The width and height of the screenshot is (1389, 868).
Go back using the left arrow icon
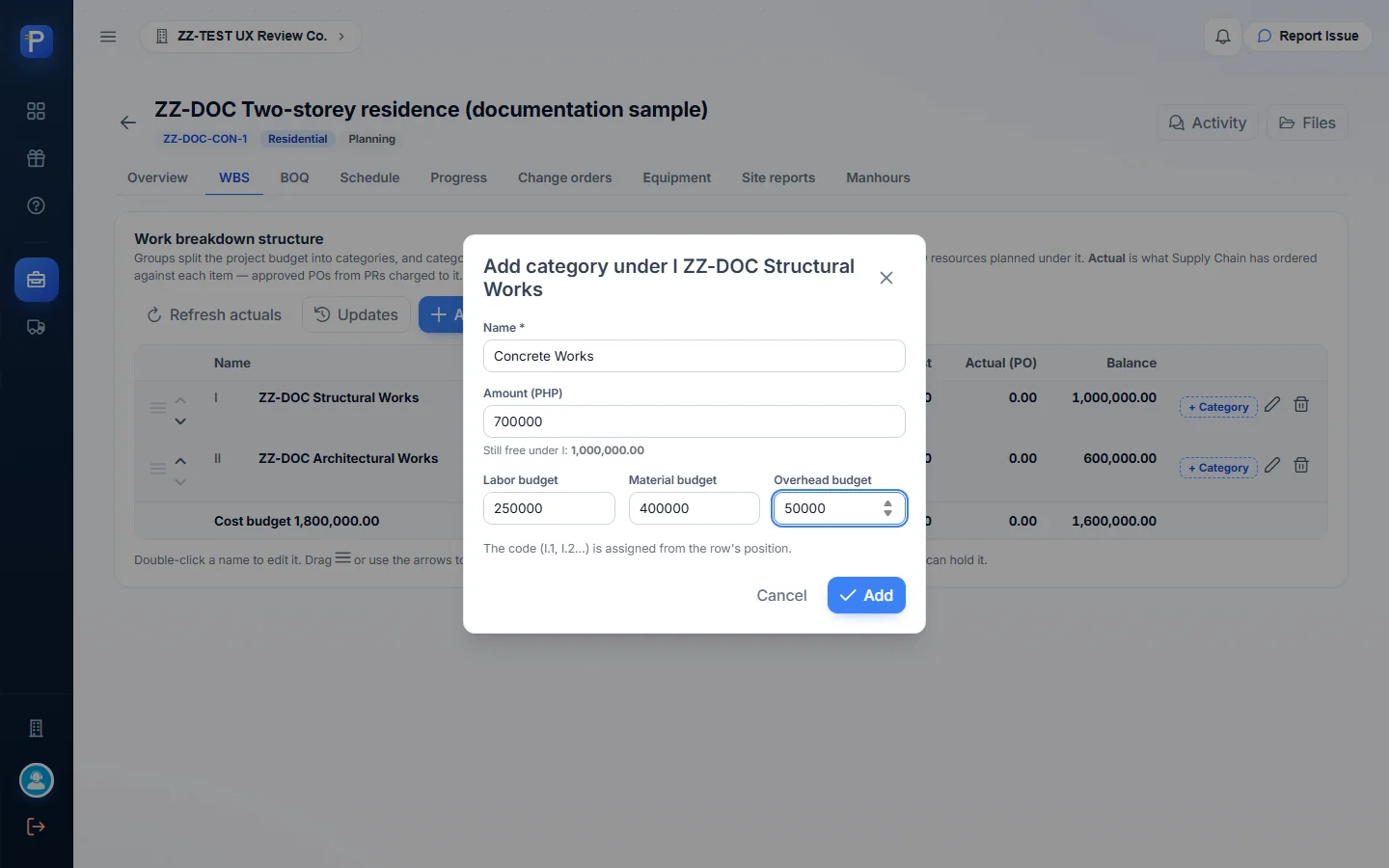tap(128, 122)
